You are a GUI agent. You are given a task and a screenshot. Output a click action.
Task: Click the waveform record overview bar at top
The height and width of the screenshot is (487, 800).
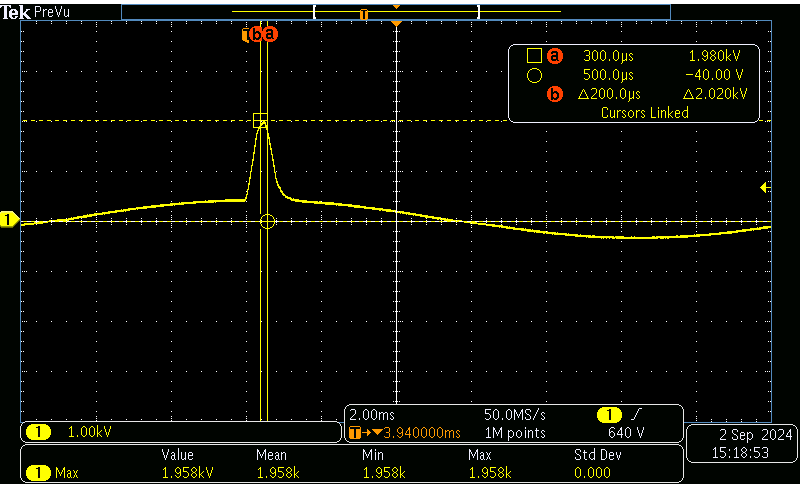[x=396, y=12]
